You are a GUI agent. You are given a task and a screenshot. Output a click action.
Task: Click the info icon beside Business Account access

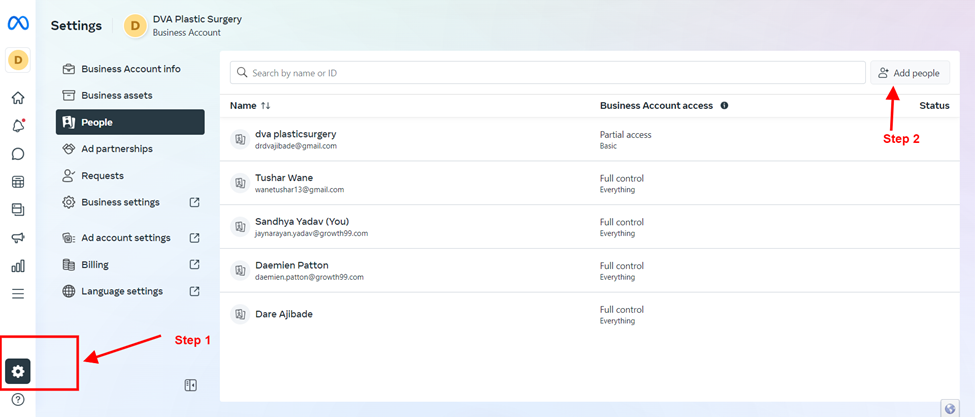click(724, 106)
